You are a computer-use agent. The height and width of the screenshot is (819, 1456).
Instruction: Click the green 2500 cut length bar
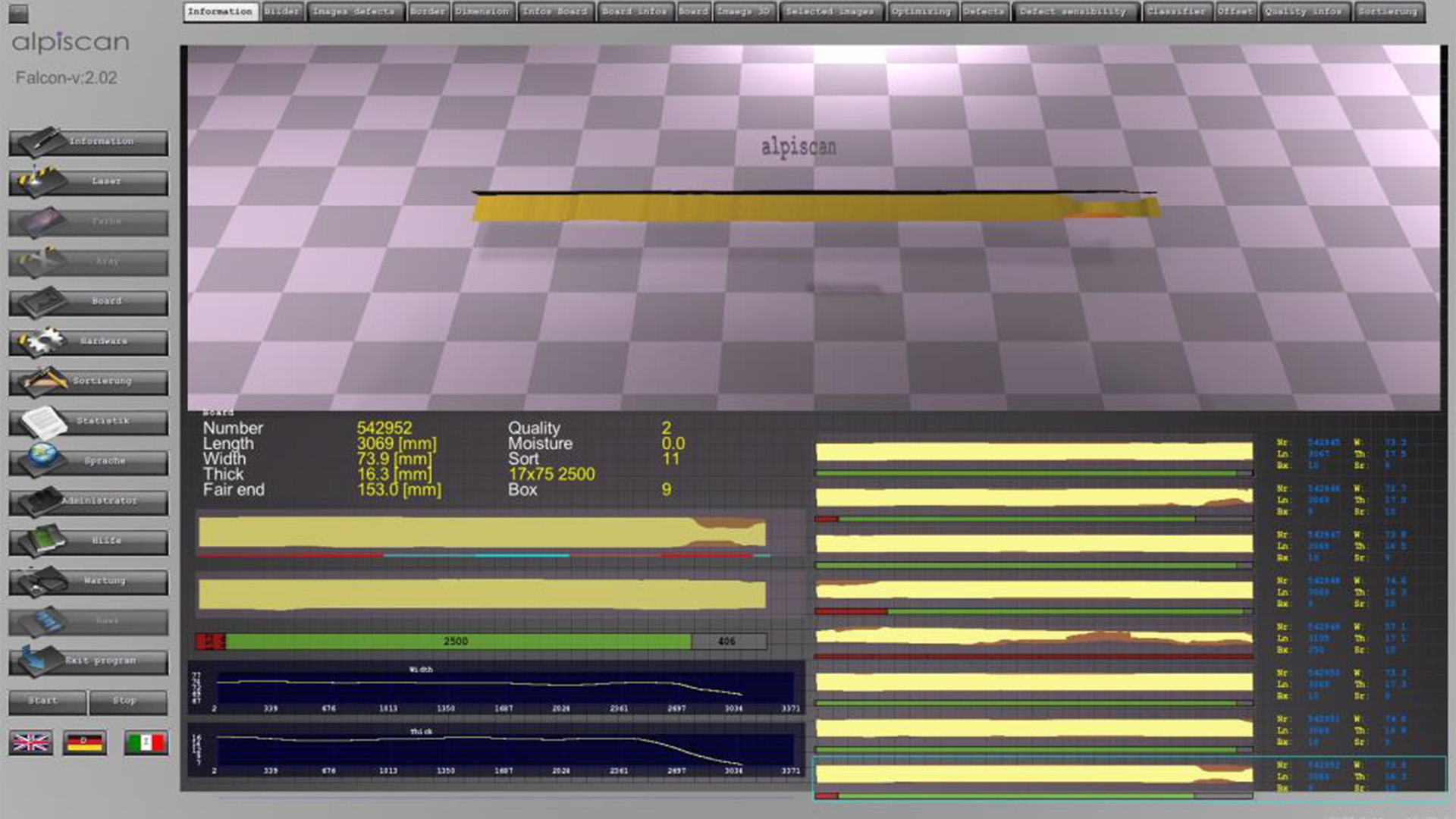click(x=457, y=642)
